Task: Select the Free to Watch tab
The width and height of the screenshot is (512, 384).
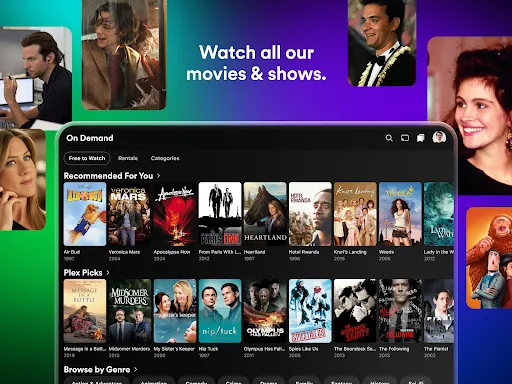Action: 87,158
